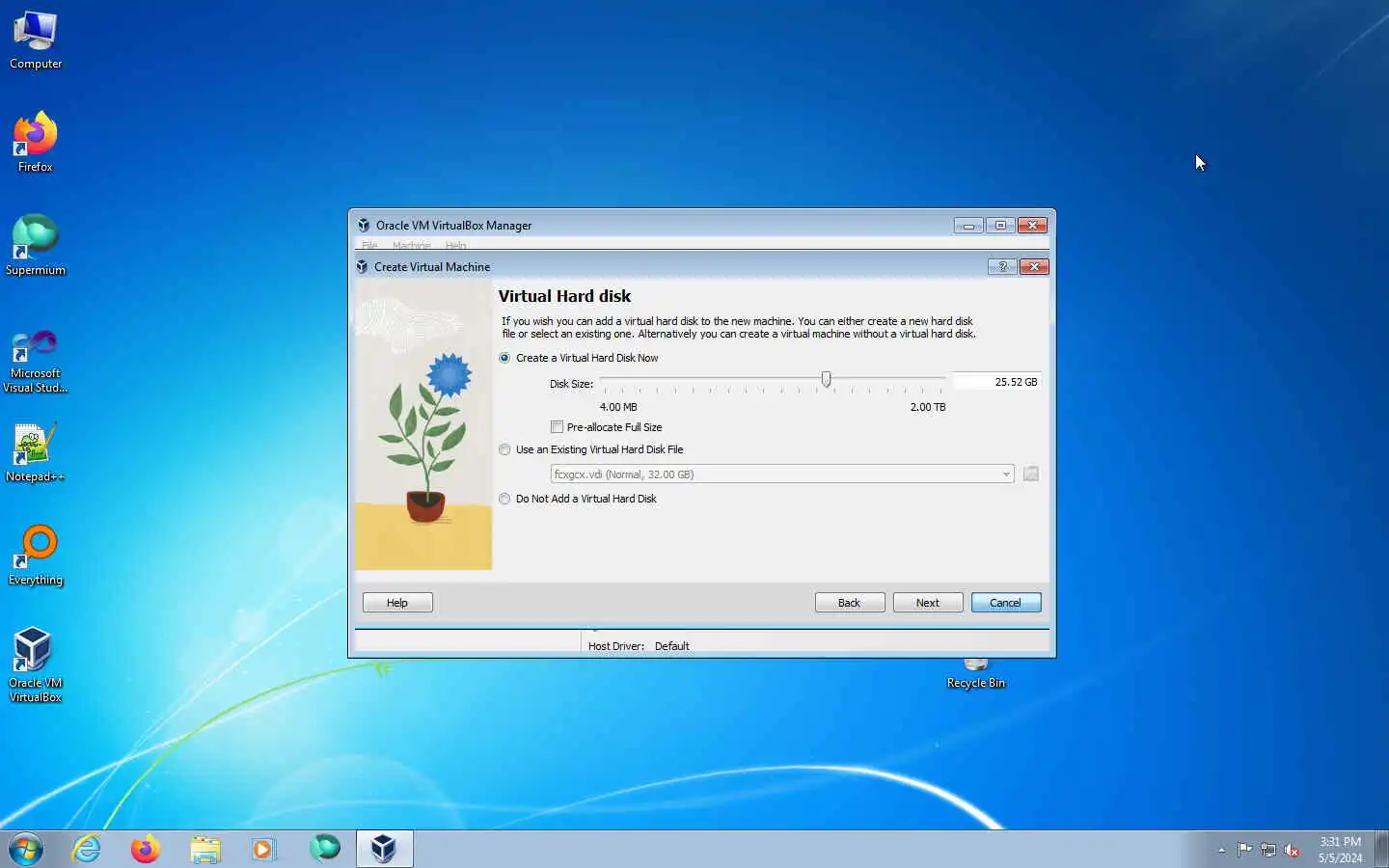Click the 4.00 MB minimum size label
The image size is (1389, 868).
(x=618, y=407)
